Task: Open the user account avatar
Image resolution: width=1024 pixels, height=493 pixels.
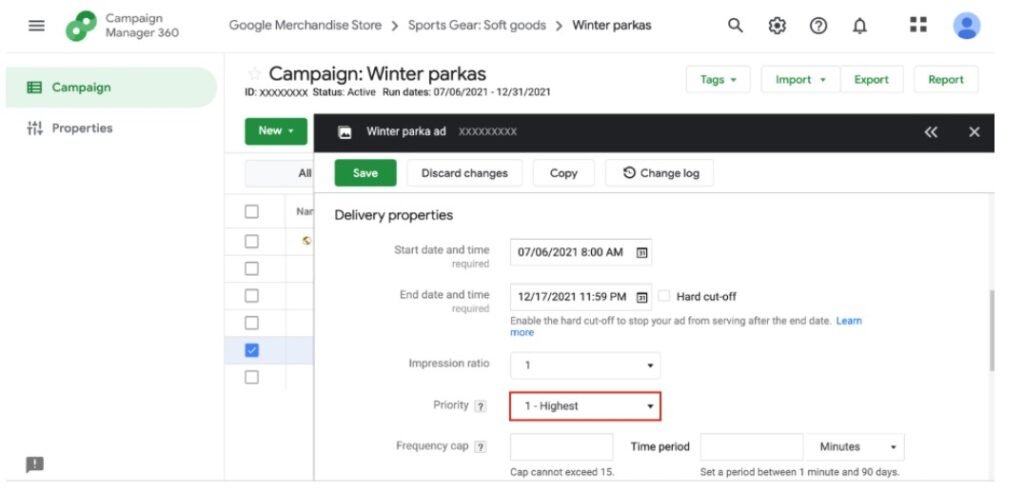Action: point(967,25)
